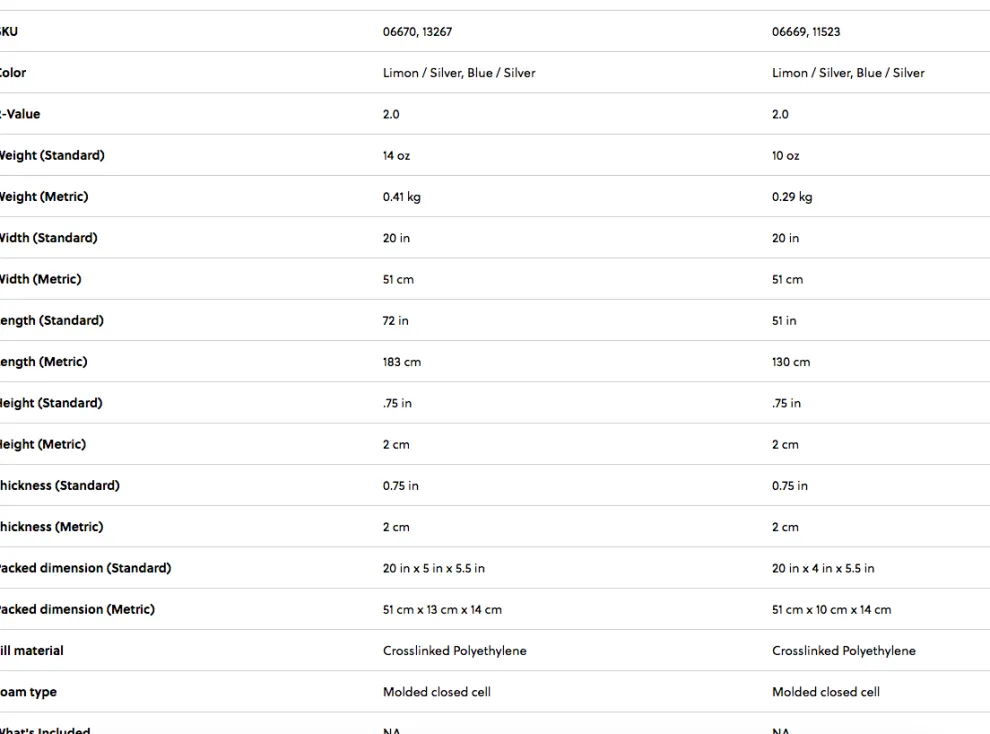
Task: Select the SKU value 06669, 11523
Action: pyautogui.click(x=806, y=32)
